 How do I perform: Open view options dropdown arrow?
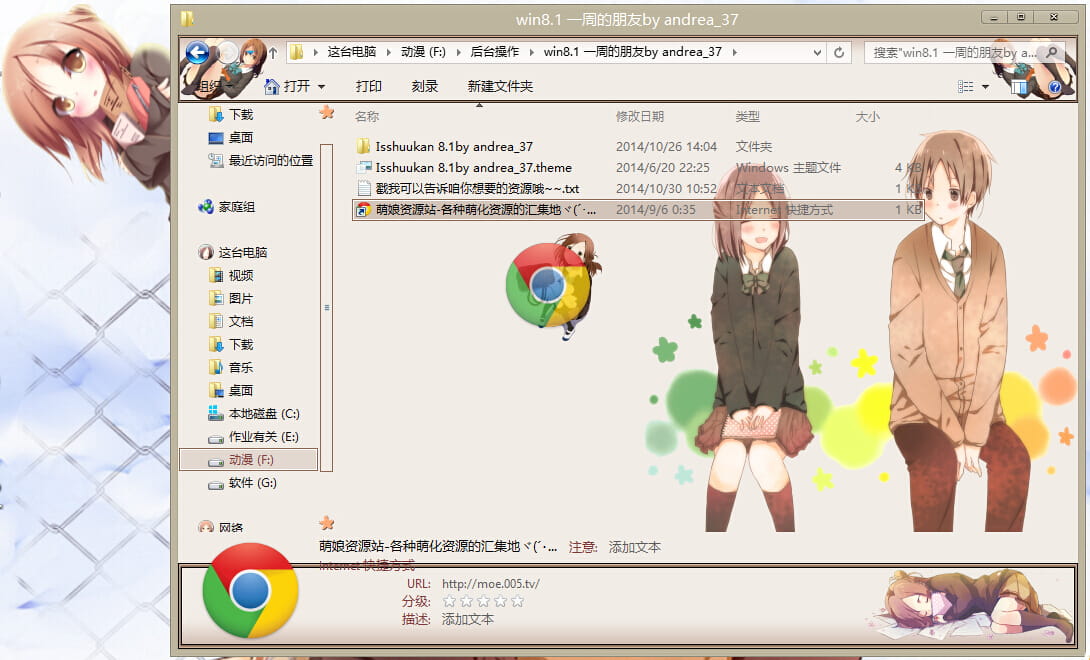click(985, 87)
